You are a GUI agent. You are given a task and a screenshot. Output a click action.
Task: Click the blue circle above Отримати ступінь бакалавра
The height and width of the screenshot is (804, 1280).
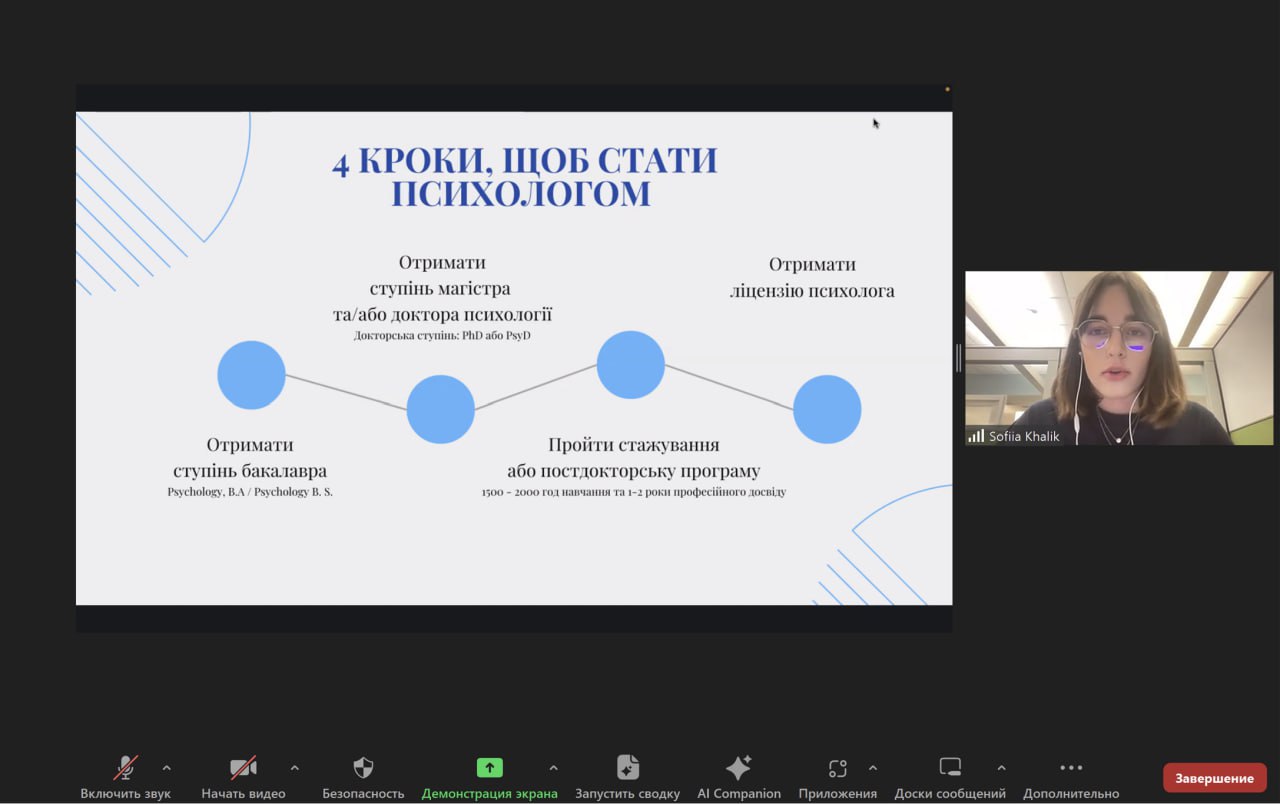coord(251,375)
